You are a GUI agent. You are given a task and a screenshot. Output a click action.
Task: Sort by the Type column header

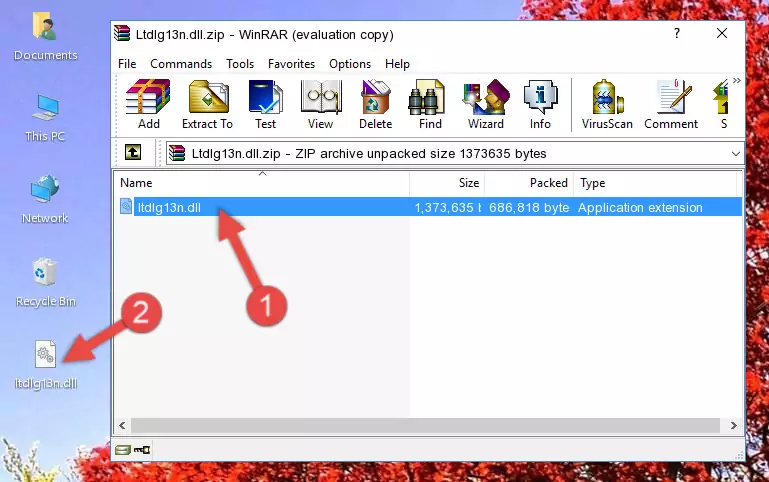point(655,183)
